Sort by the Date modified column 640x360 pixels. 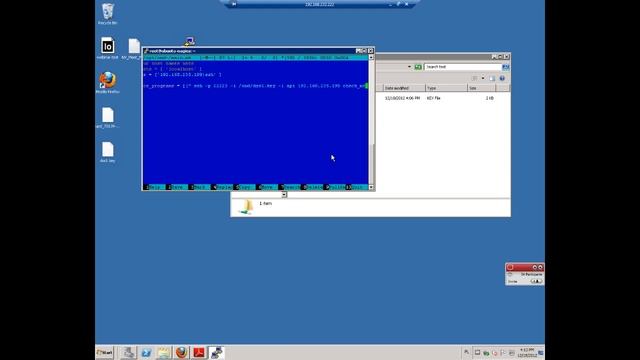pos(404,88)
